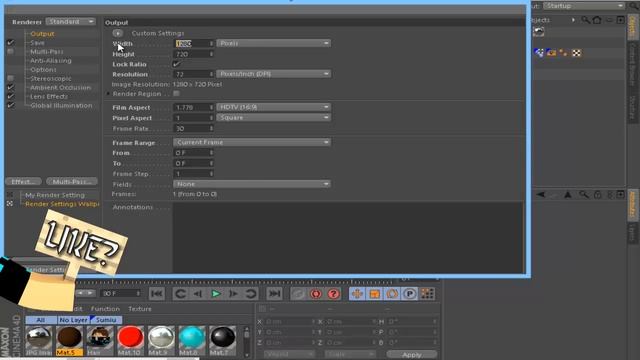Open the Frame Range Current Frame dropdown

pos(252,142)
